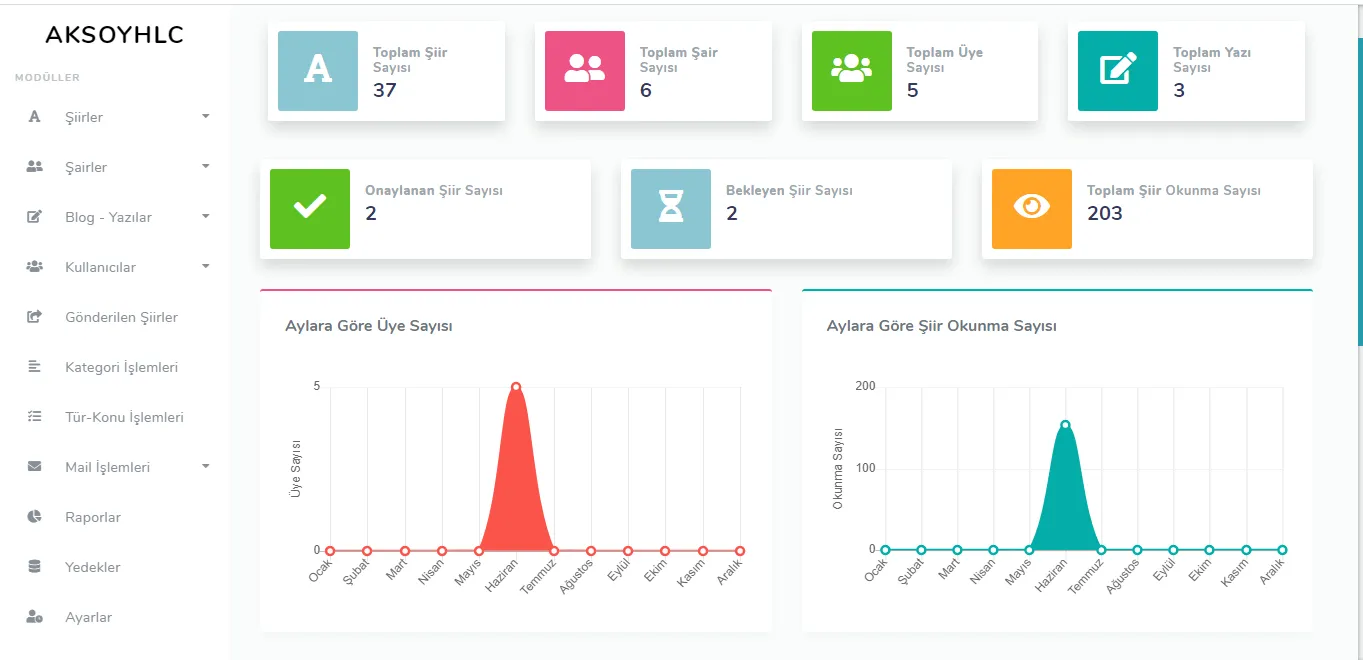The height and width of the screenshot is (660, 1363).
Task: Click the Haziran peak point on Üye Sayısı chart
Action: [516, 387]
